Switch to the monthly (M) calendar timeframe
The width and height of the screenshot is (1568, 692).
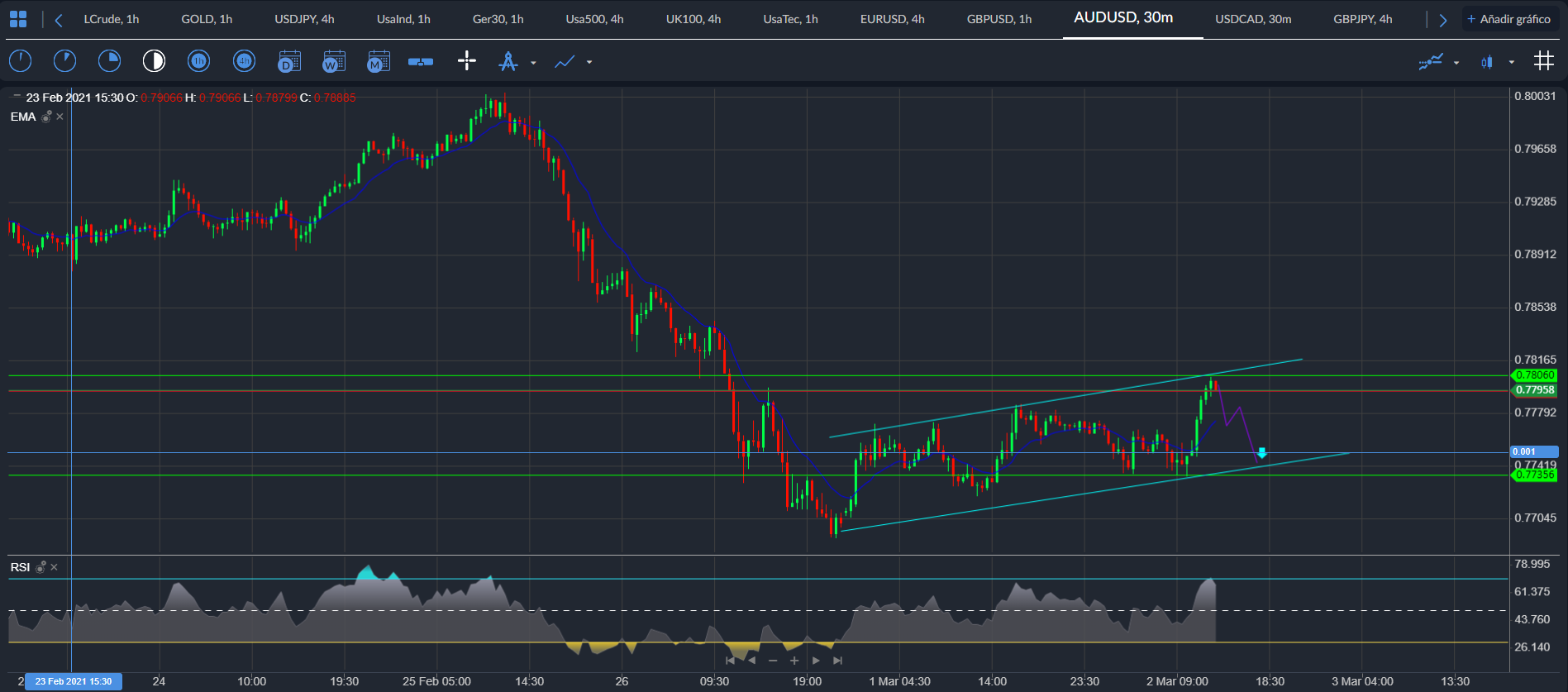pyautogui.click(x=379, y=62)
